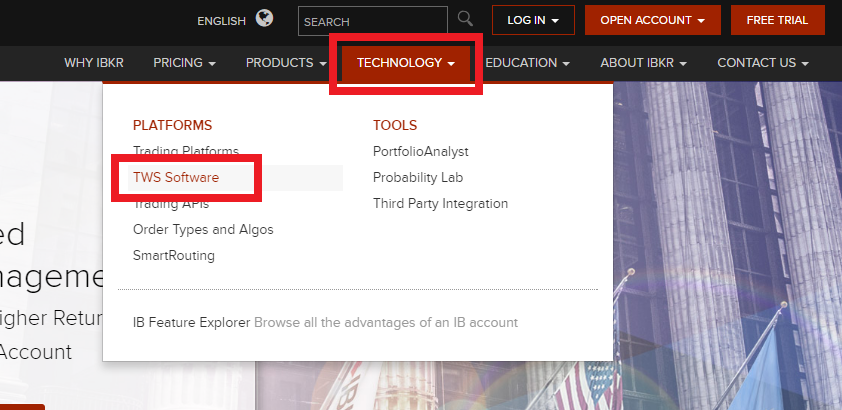Open Trading APIs link
The width and height of the screenshot is (842, 410).
(x=171, y=203)
